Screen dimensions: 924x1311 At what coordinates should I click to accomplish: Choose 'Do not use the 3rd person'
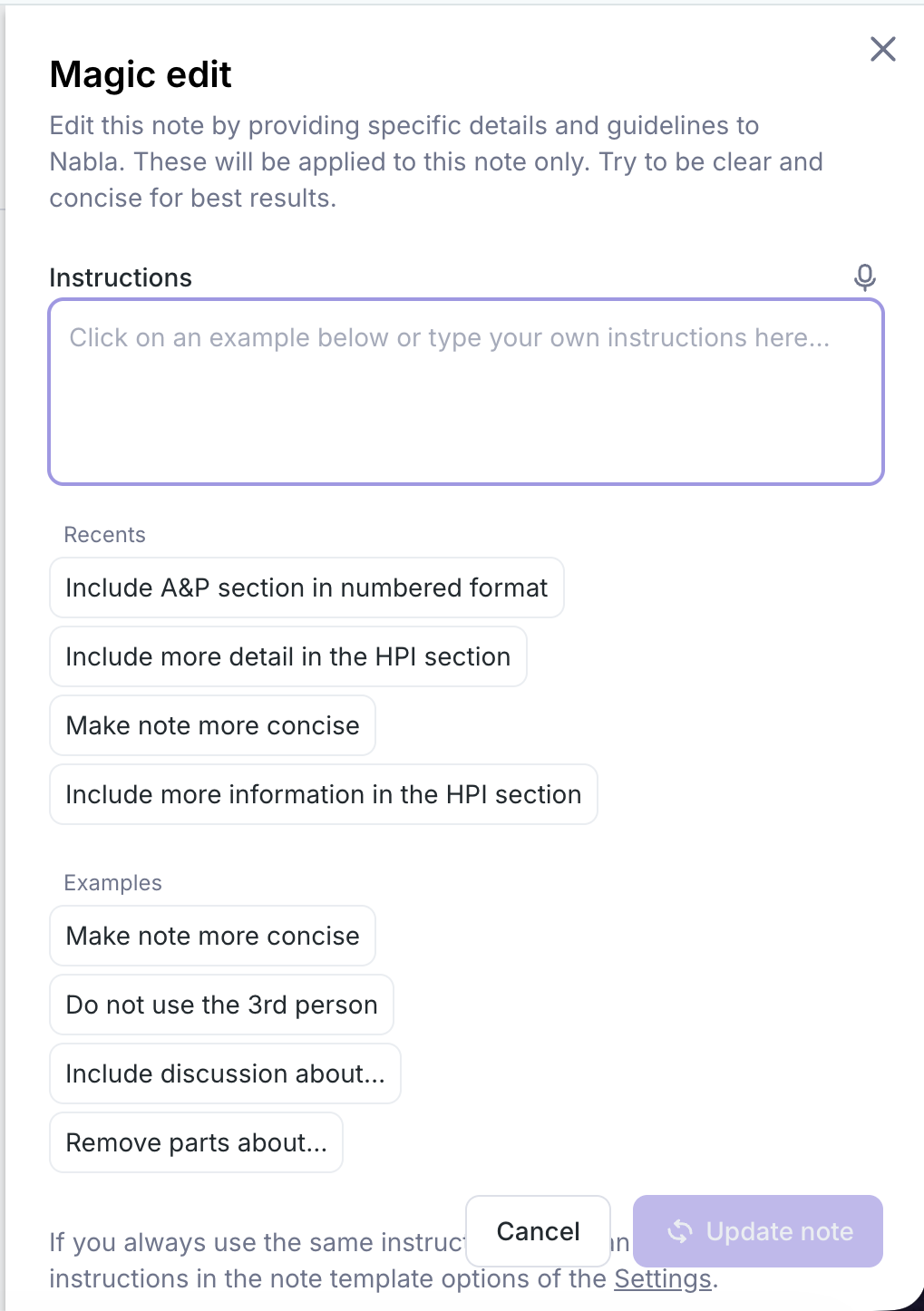[221, 1005]
